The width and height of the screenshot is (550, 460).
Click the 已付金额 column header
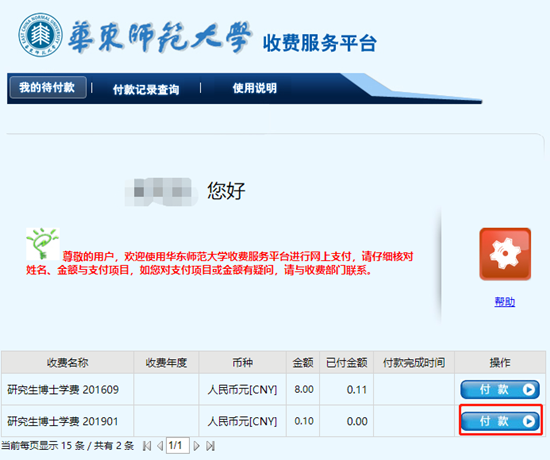(347, 362)
